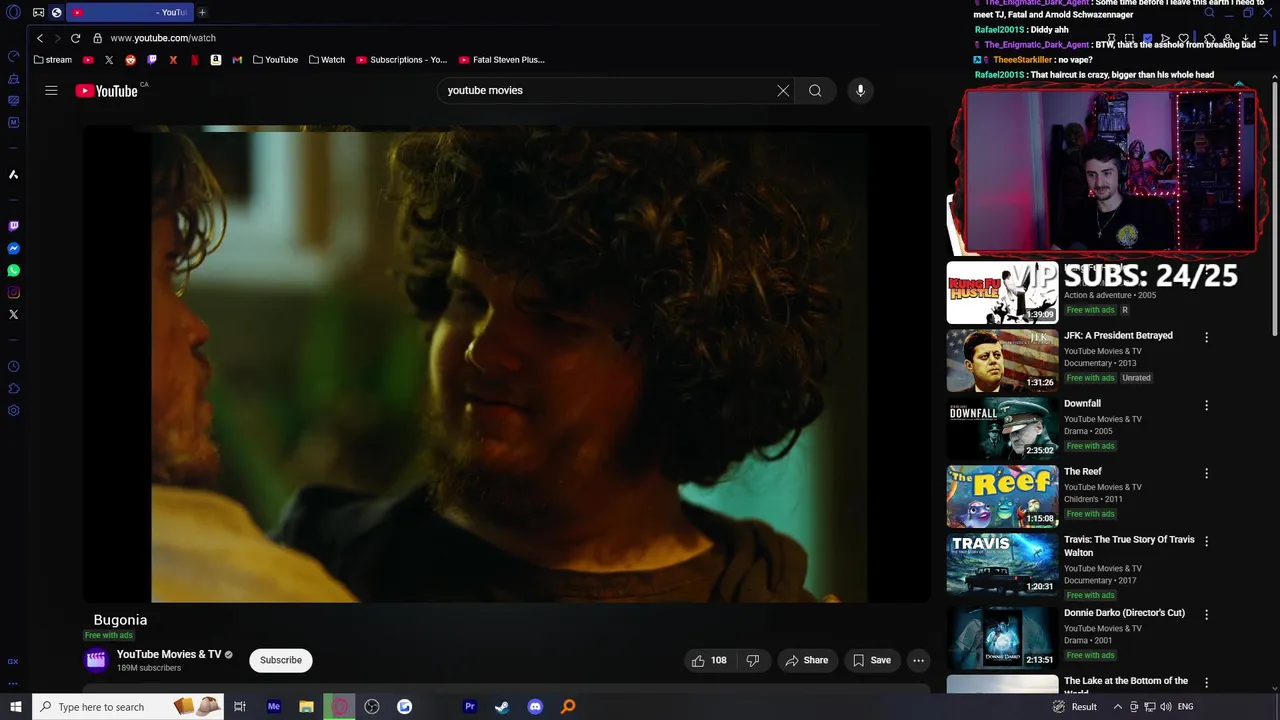The image size is (1280, 720).
Task: Open the "stream" bookmarks folder
Action: pyautogui.click(x=53, y=60)
